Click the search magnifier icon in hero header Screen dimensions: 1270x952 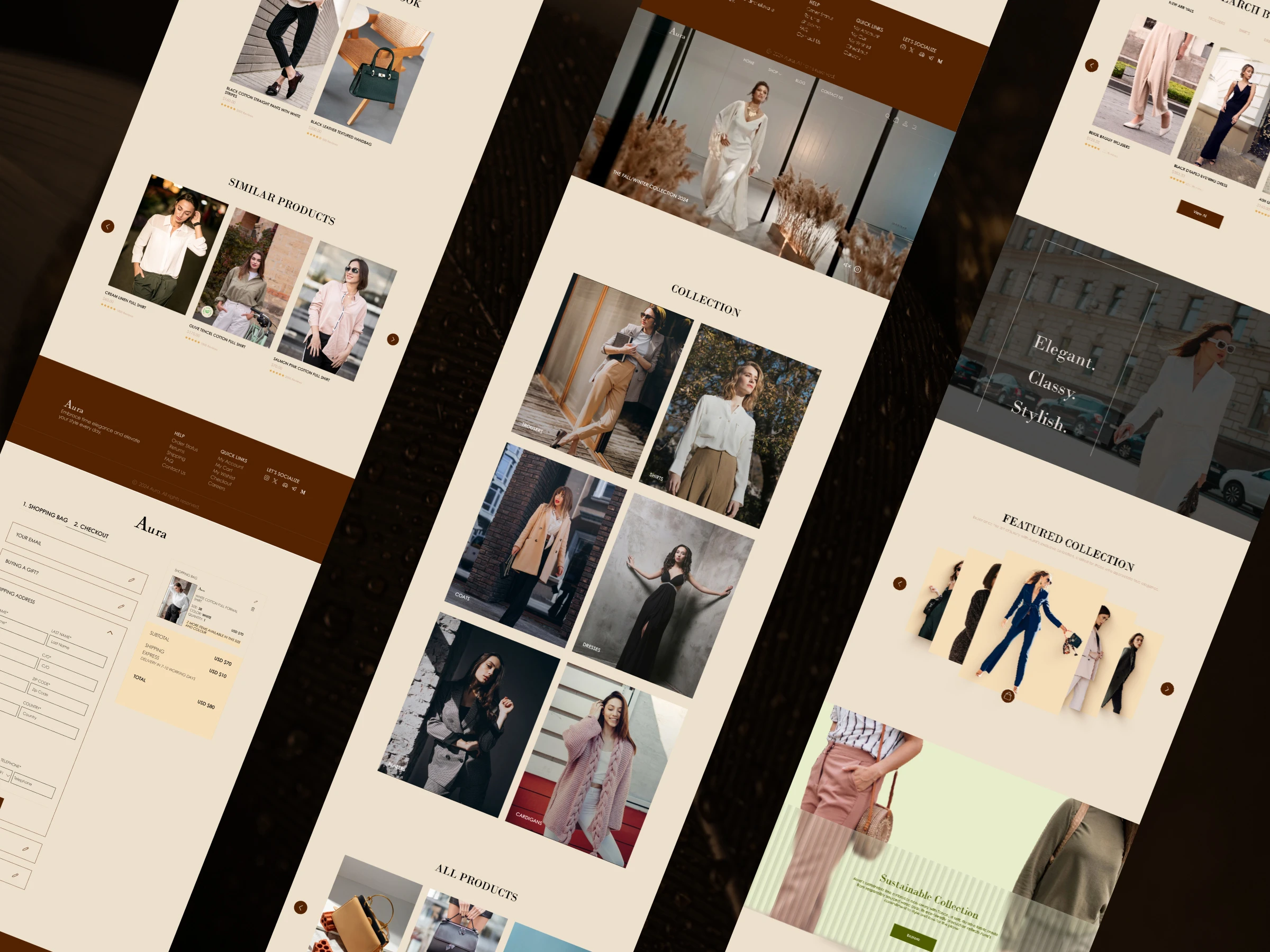tap(887, 116)
